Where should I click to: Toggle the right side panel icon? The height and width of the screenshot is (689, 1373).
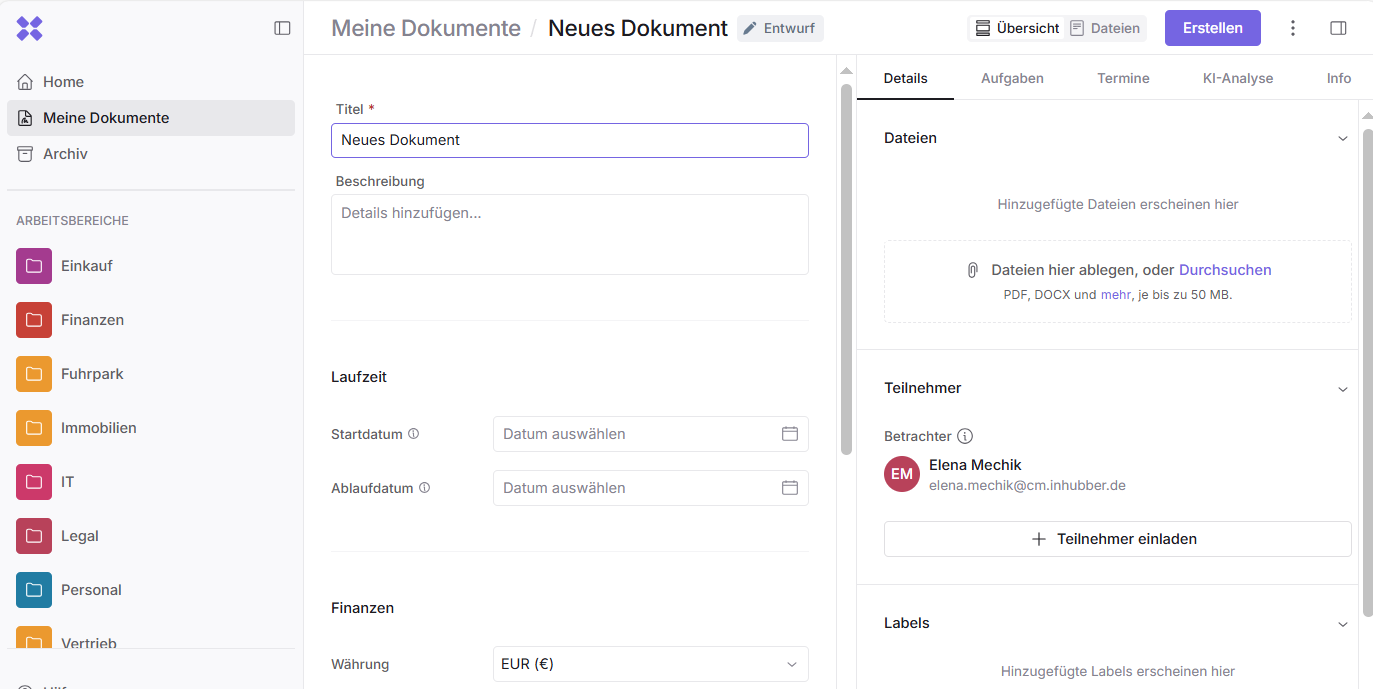coord(1338,28)
